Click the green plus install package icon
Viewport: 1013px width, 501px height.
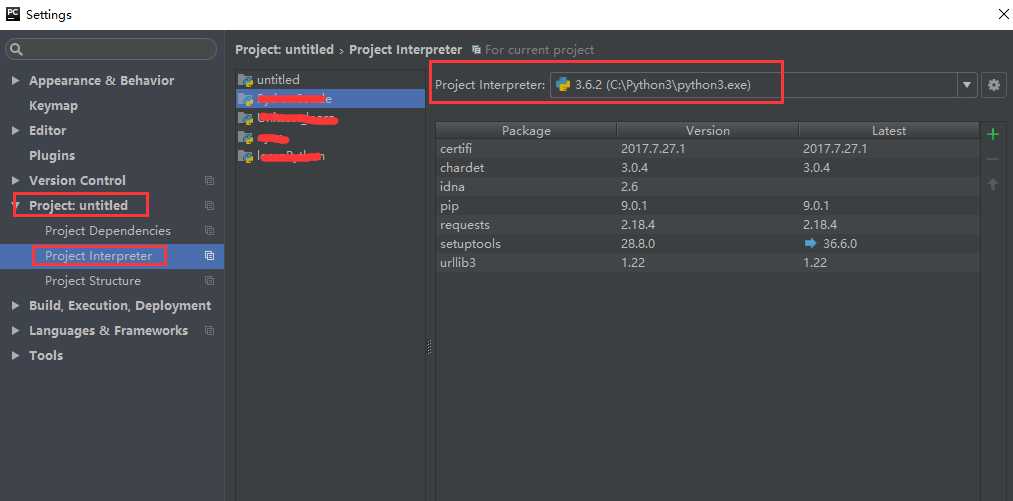(993, 134)
